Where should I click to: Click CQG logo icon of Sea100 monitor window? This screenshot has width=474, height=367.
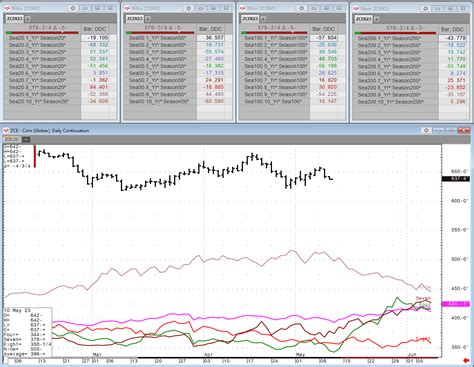click(x=243, y=8)
